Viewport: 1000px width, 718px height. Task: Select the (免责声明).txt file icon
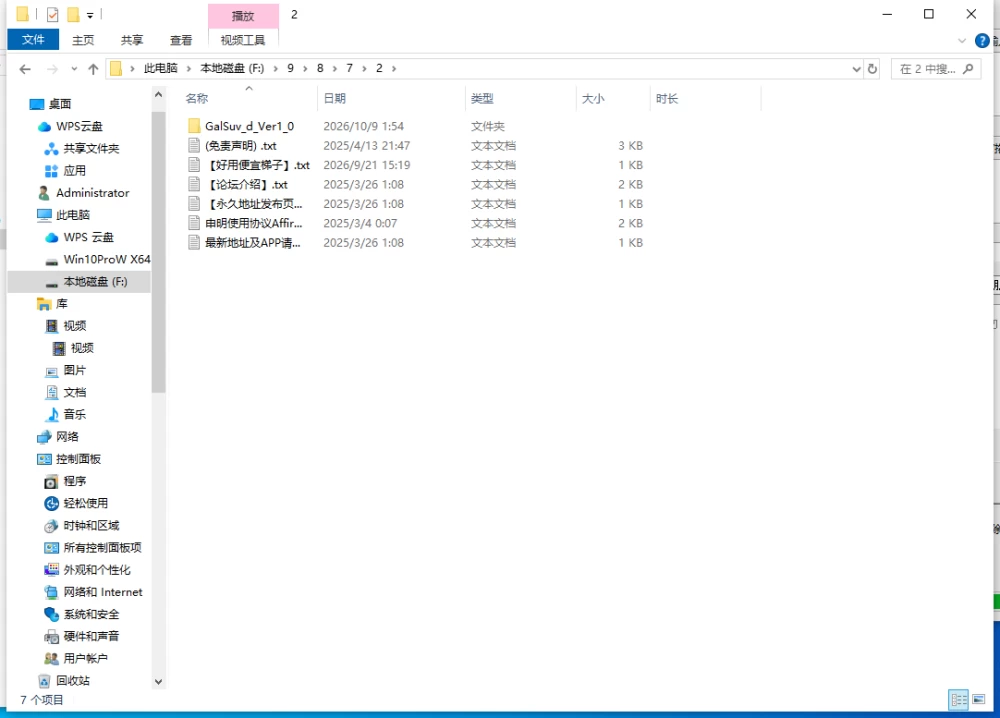194,145
